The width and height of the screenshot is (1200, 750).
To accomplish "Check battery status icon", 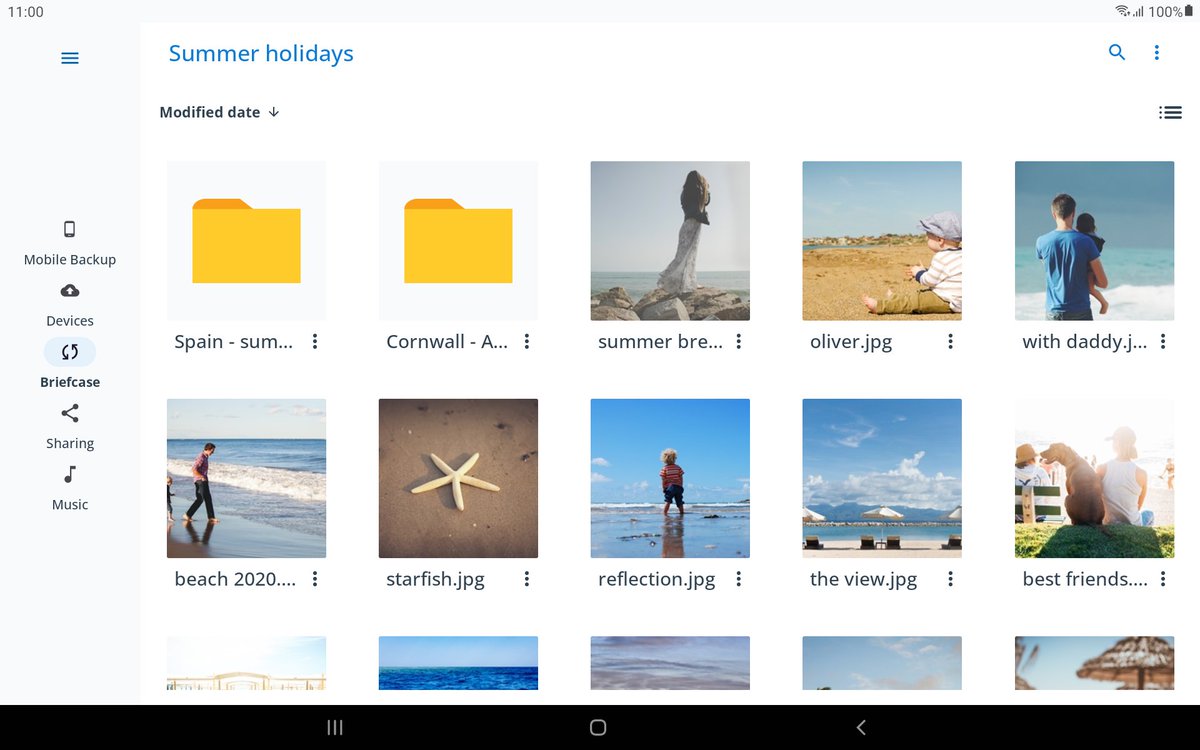I will click(x=1188, y=11).
